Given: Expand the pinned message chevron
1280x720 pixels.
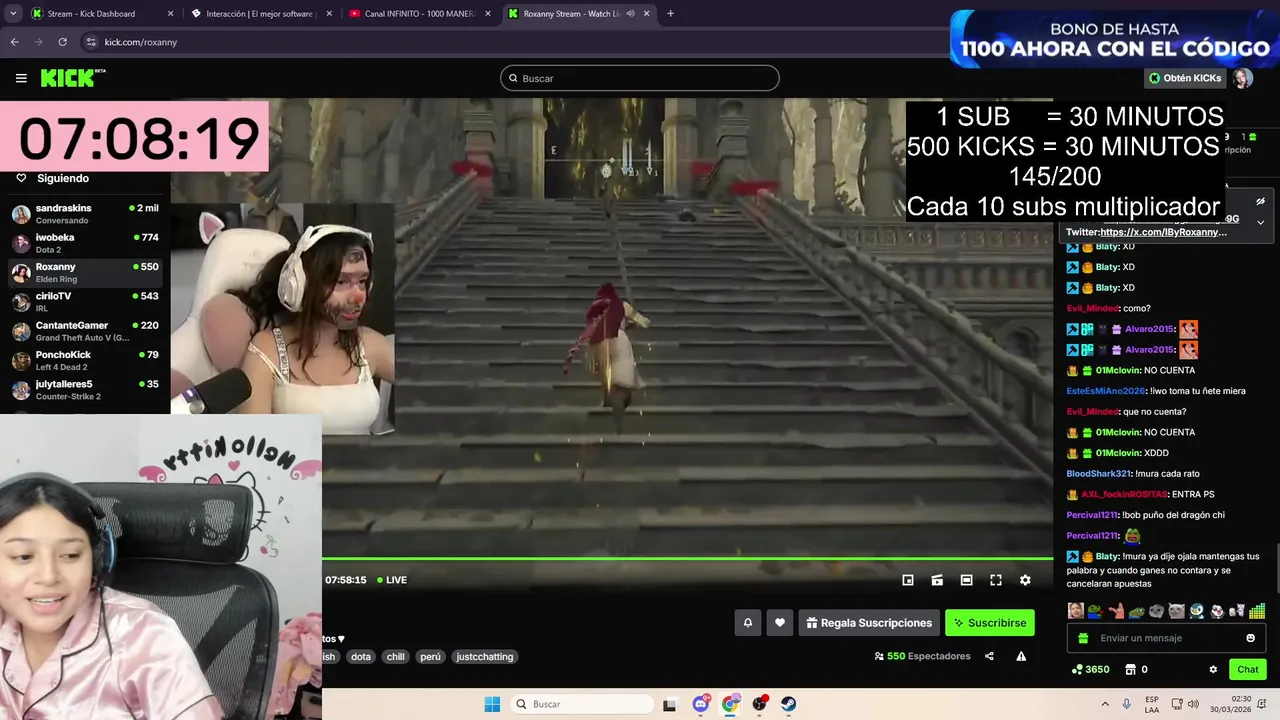Looking at the screenshot, I should [1260, 222].
